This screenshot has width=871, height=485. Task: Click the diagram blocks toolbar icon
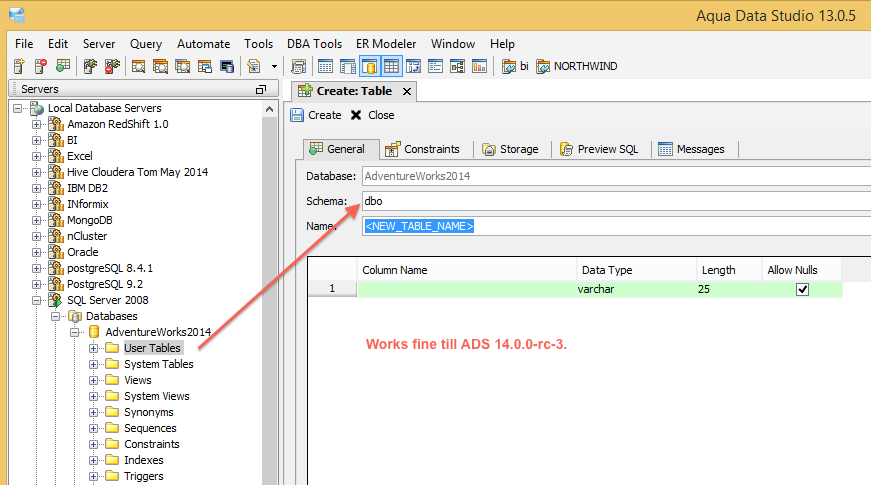coord(457,67)
